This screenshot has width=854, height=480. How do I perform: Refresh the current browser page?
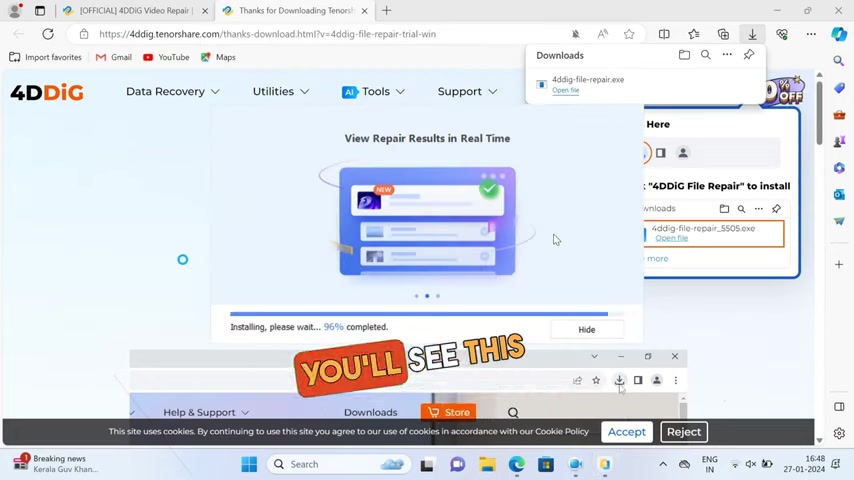click(x=48, y=34)
